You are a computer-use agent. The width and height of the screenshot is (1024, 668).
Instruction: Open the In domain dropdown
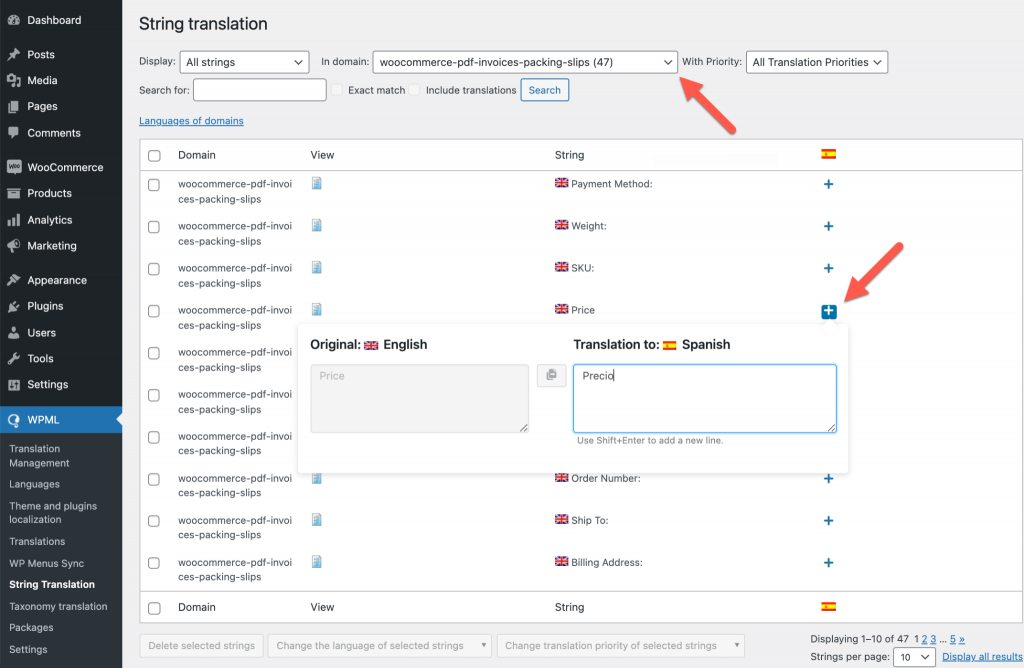tap(525, 62)
